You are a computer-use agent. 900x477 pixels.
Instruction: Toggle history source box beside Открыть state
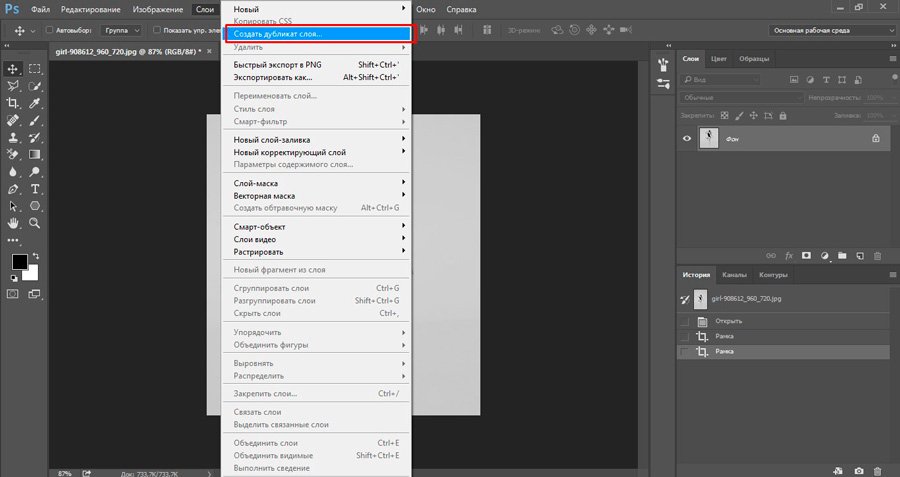click(685, 321)
